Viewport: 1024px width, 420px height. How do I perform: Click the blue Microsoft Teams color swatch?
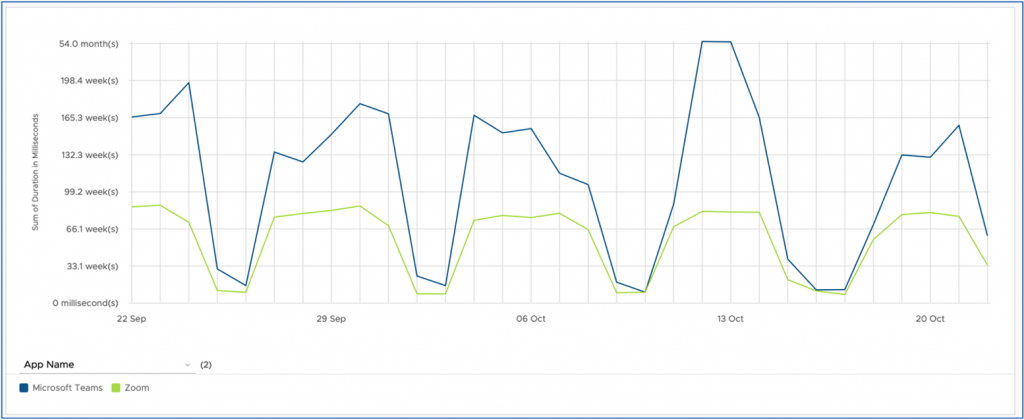pos(24,388)
